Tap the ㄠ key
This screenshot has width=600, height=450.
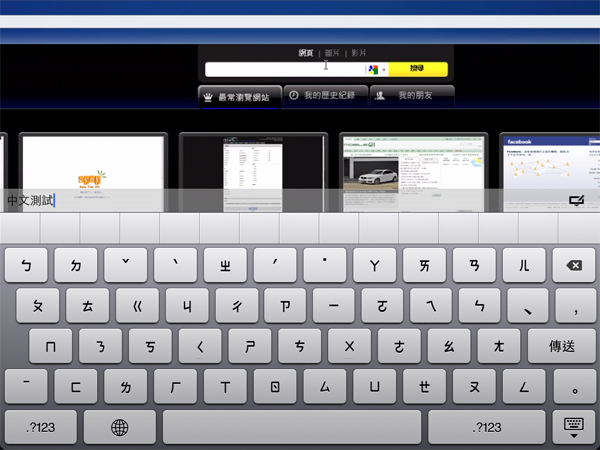pyautogui.click(x=449, y=346)
